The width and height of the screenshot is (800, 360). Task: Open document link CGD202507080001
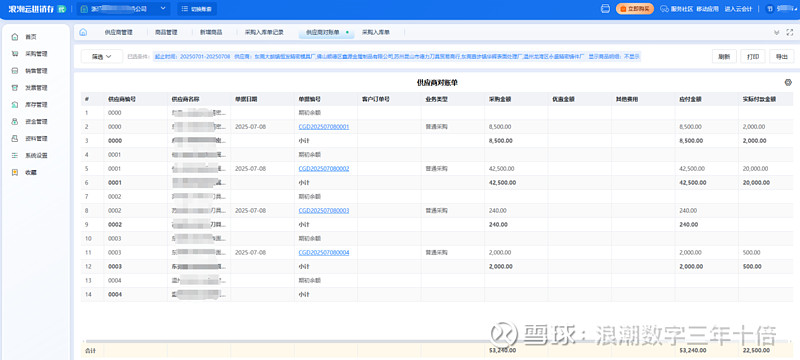pyautogui.click(x=324, y=126)
